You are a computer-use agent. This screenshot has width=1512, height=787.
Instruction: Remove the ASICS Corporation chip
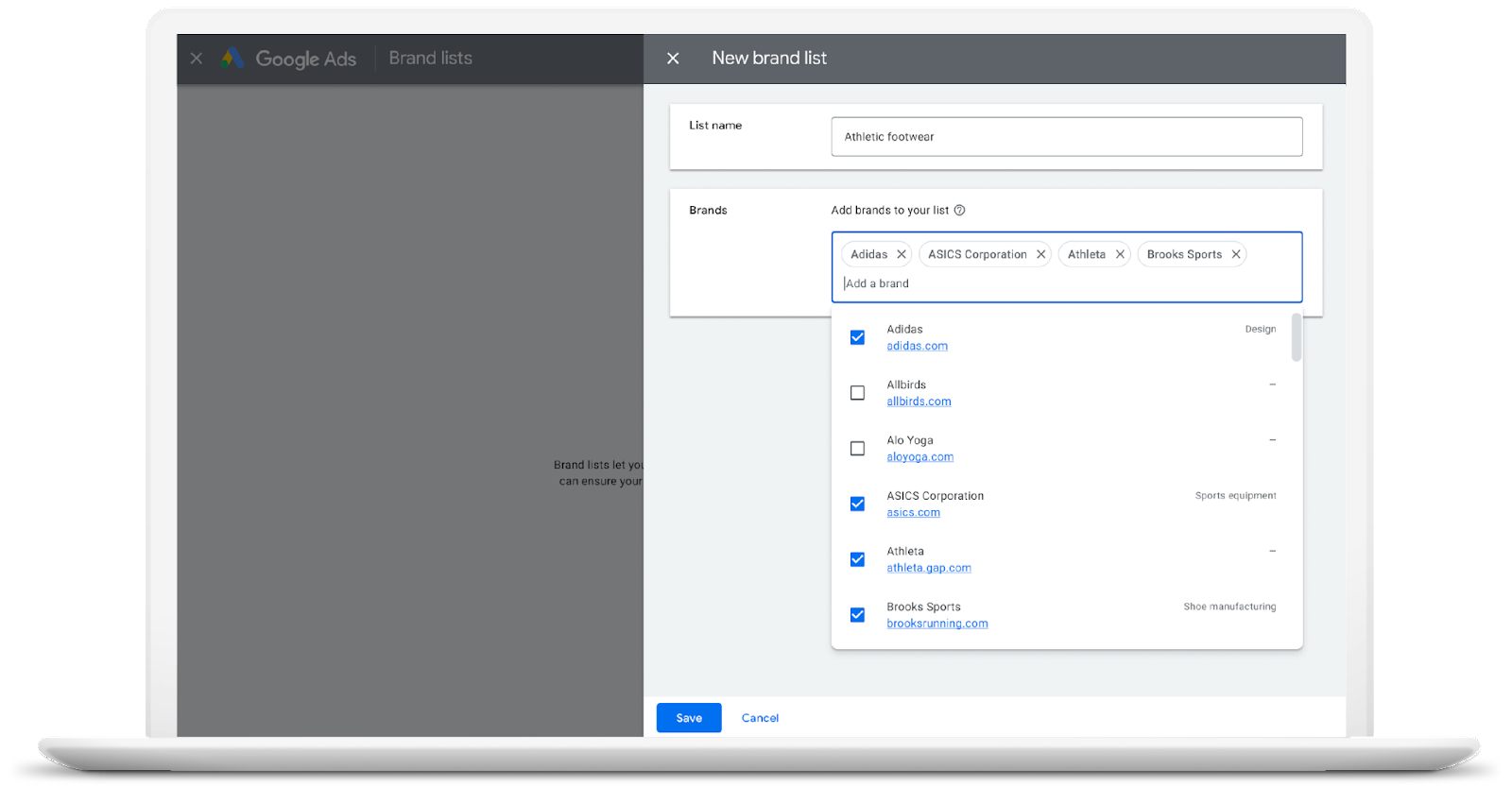(1040, 254)
